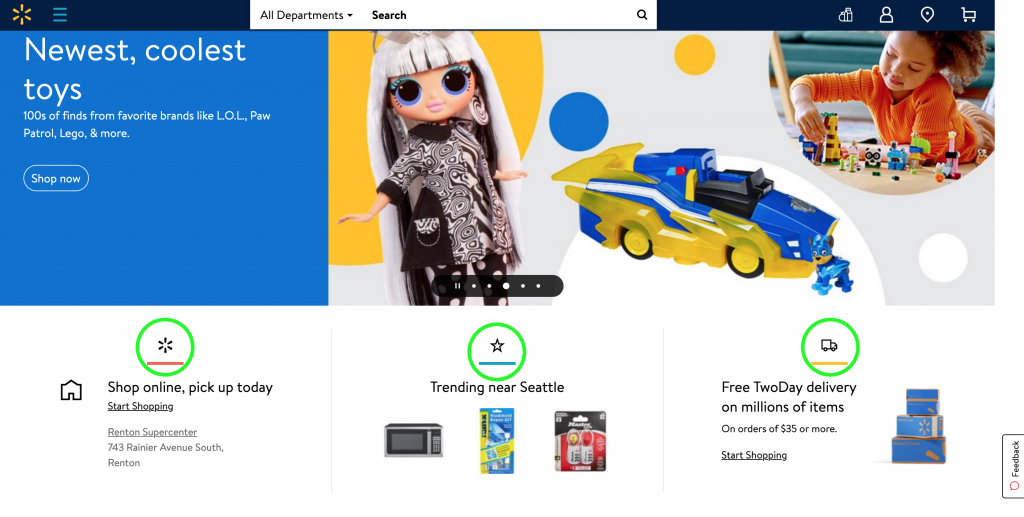Focus the Search input field
The height and width of the screenshot is (517, 1024).
[500, 15]
